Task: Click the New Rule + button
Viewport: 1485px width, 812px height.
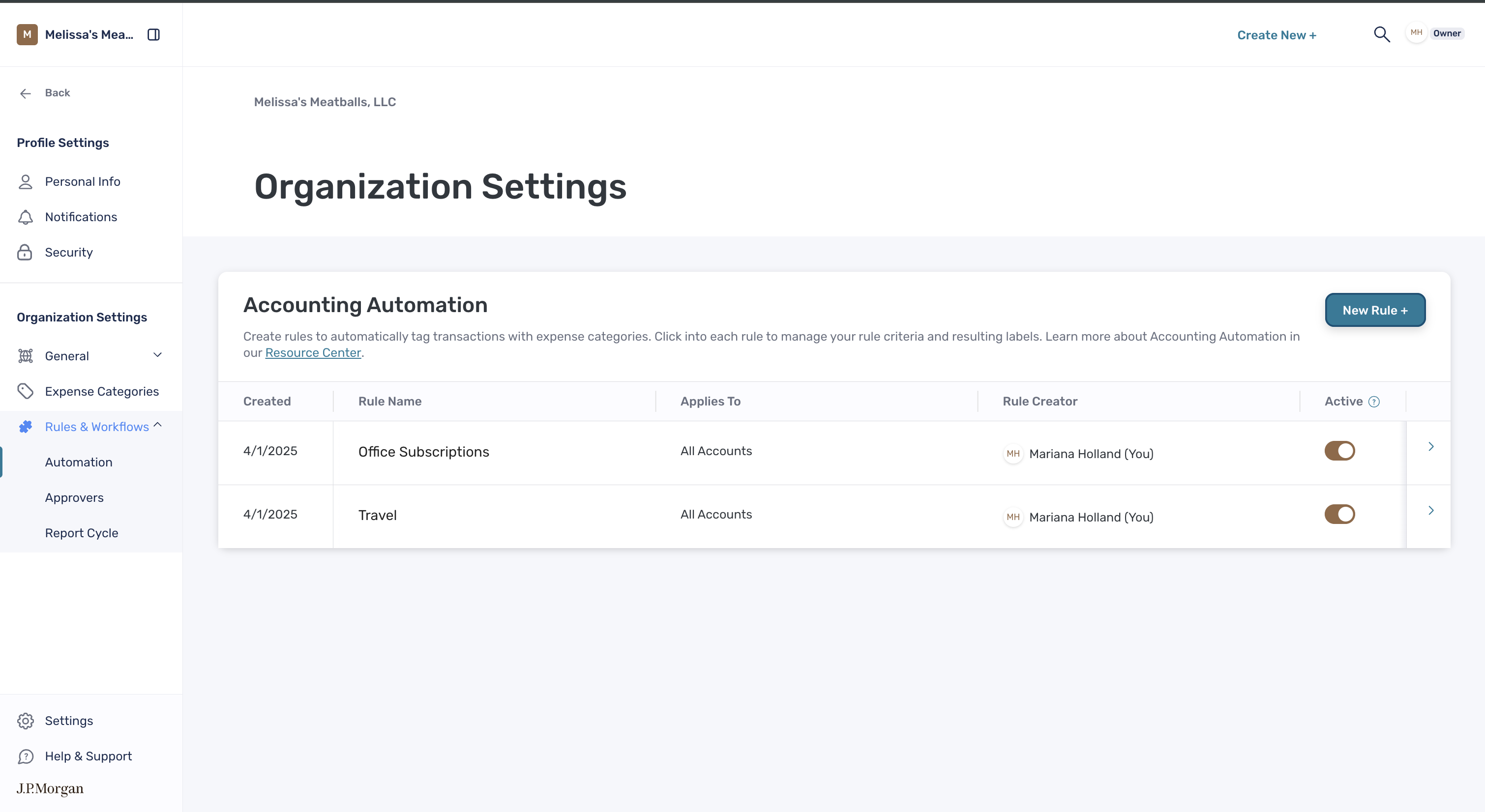Action: [x=1375, y=310]
